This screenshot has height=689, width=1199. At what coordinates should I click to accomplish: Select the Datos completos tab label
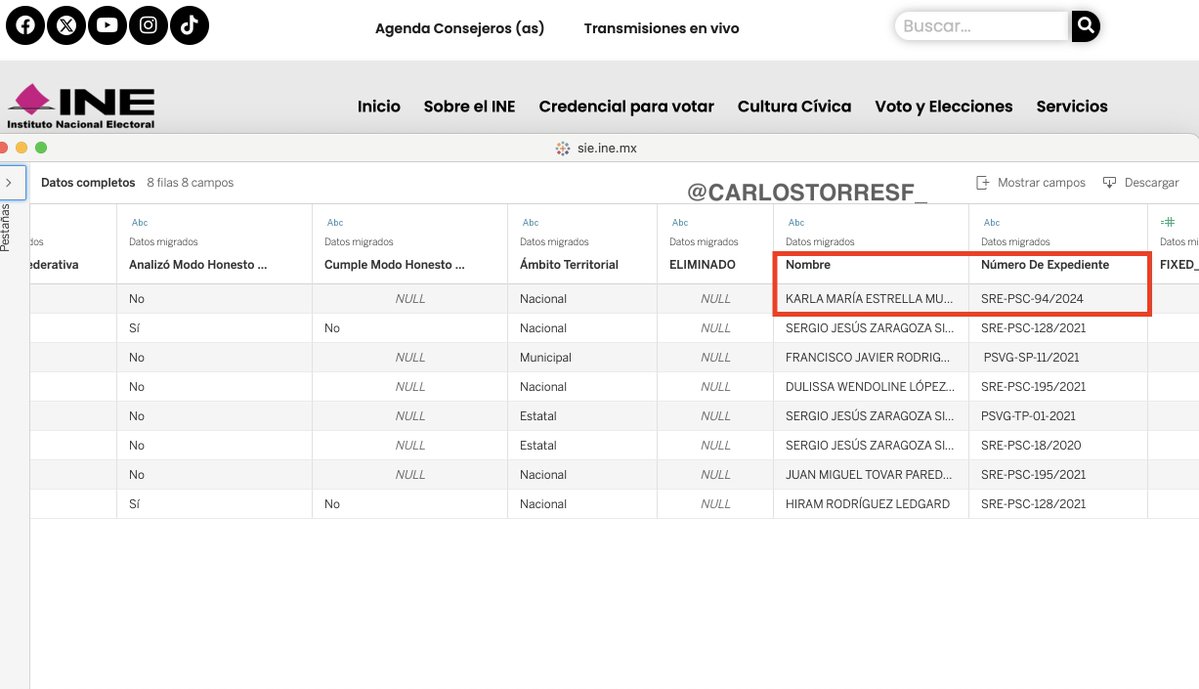(88, 183)
